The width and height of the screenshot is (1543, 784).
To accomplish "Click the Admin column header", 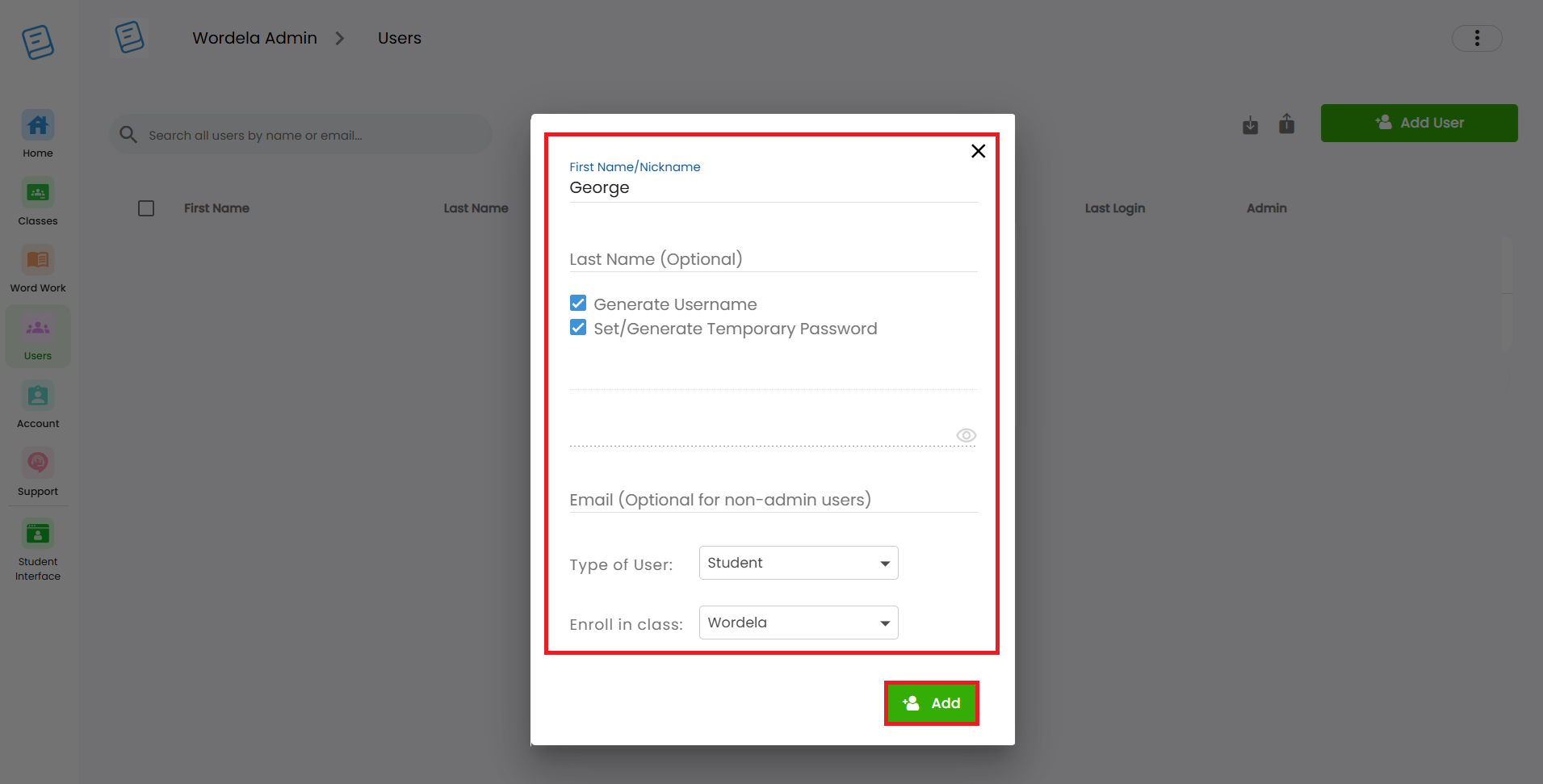I will pyautogui.click(x=1266, y=208).
